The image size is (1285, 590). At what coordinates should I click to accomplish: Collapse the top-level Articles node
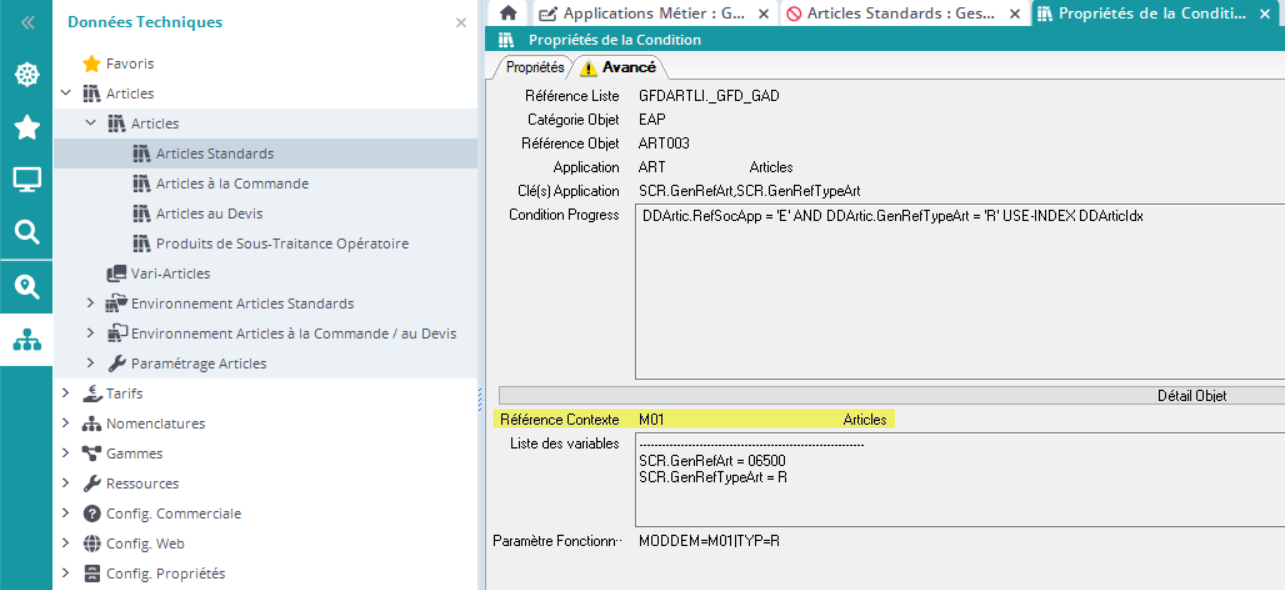click(66, 93)
